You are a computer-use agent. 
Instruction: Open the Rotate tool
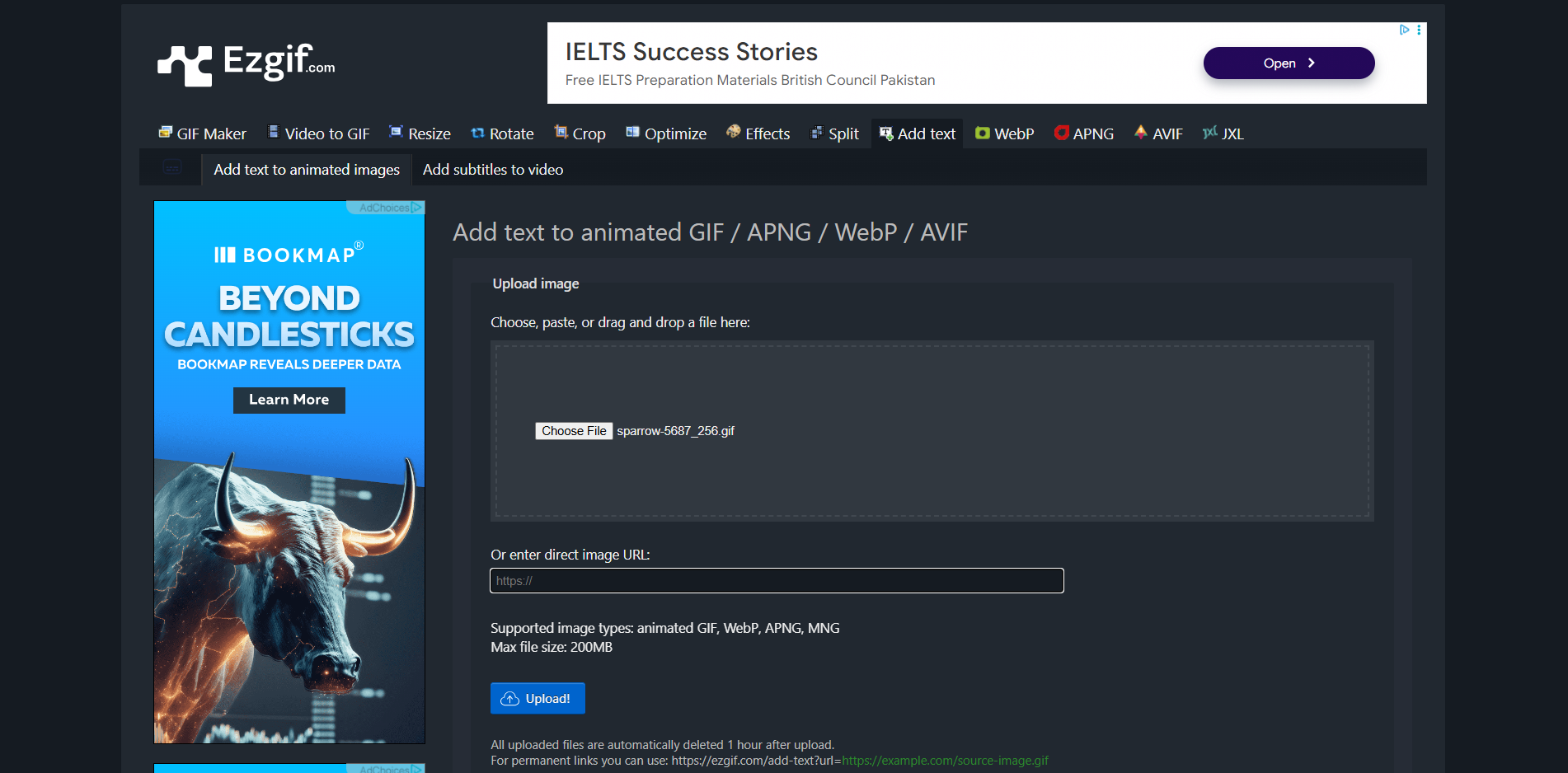[x=502, y=134]
